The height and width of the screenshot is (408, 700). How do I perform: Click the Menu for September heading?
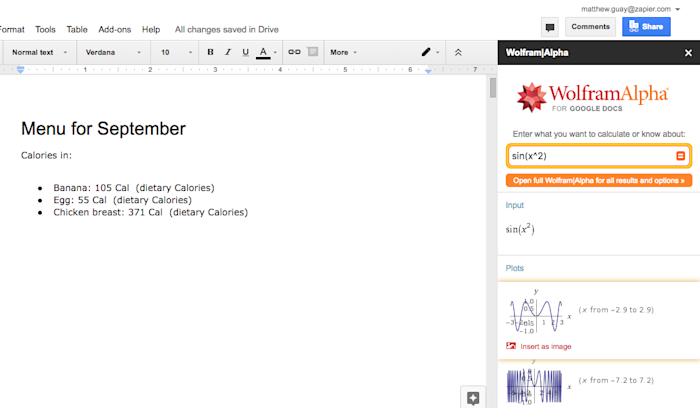(x=103, y=129)
